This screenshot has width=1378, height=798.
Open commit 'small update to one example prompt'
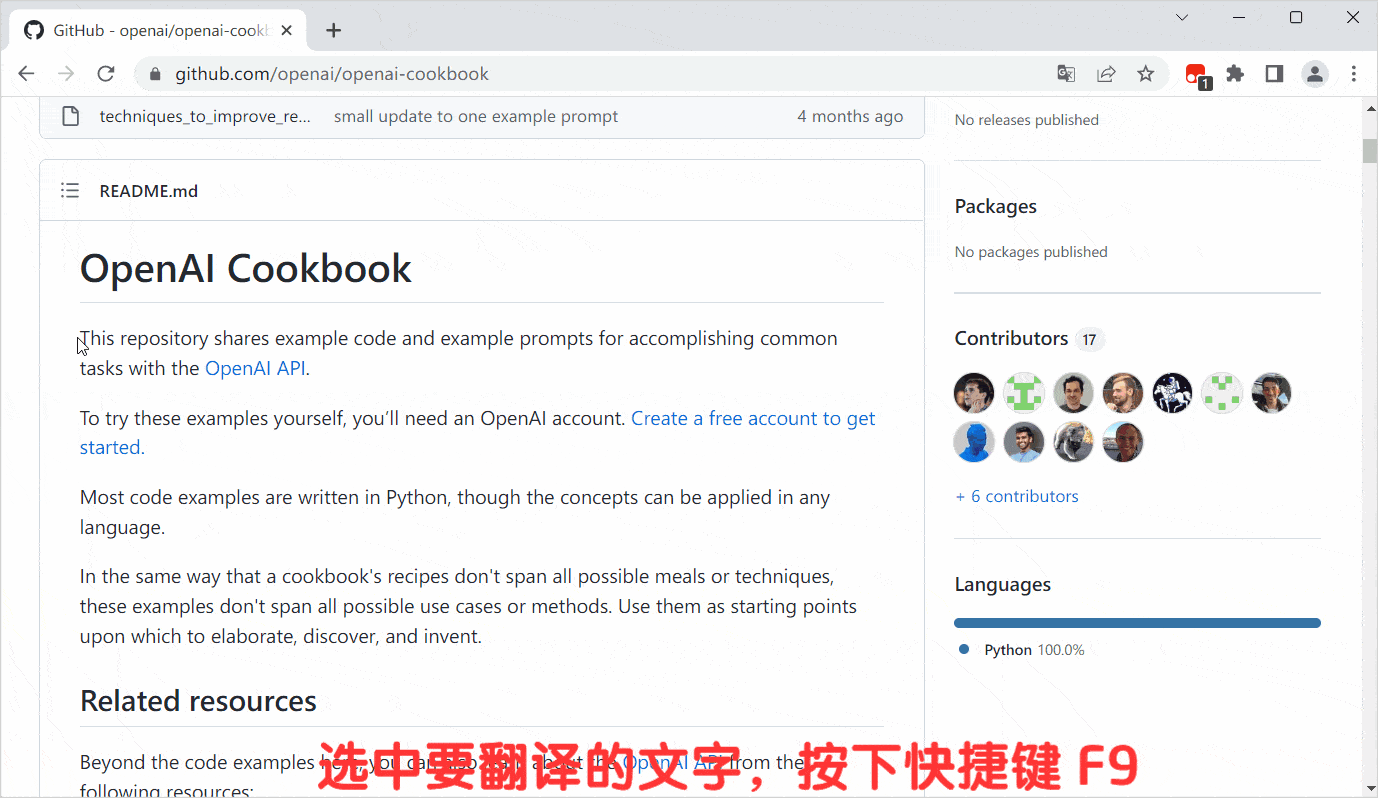click(x=476, y=117)
